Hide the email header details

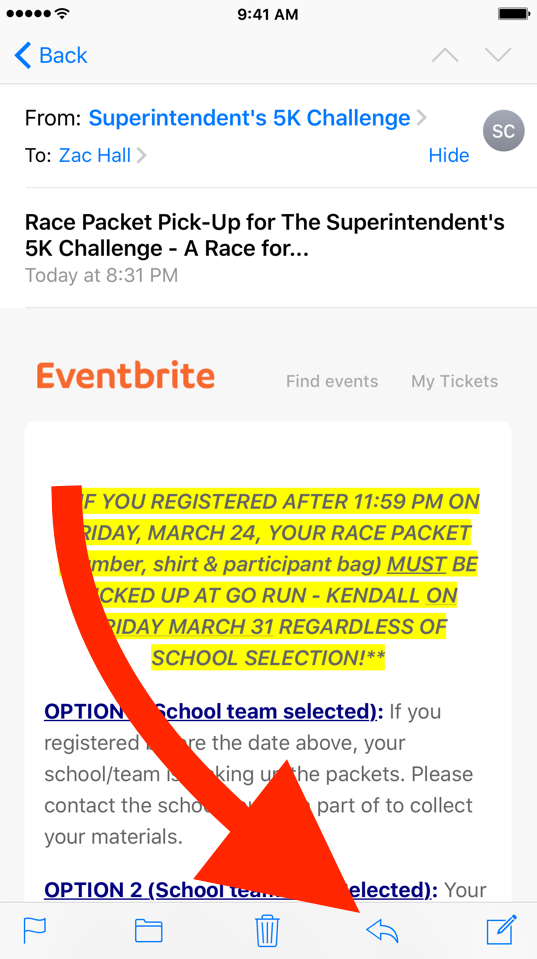(x=448, y=155)
